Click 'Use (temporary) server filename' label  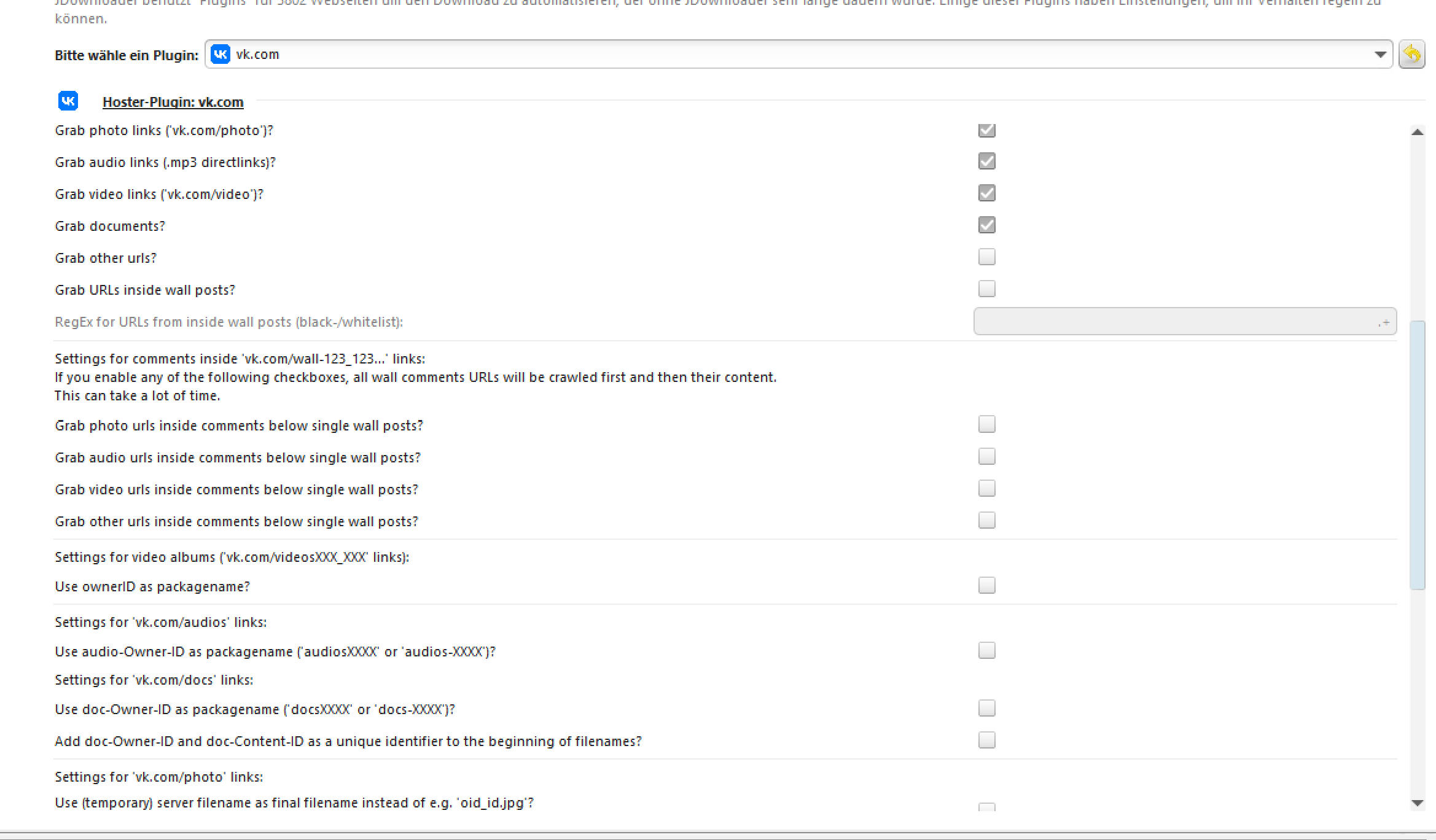294,803
